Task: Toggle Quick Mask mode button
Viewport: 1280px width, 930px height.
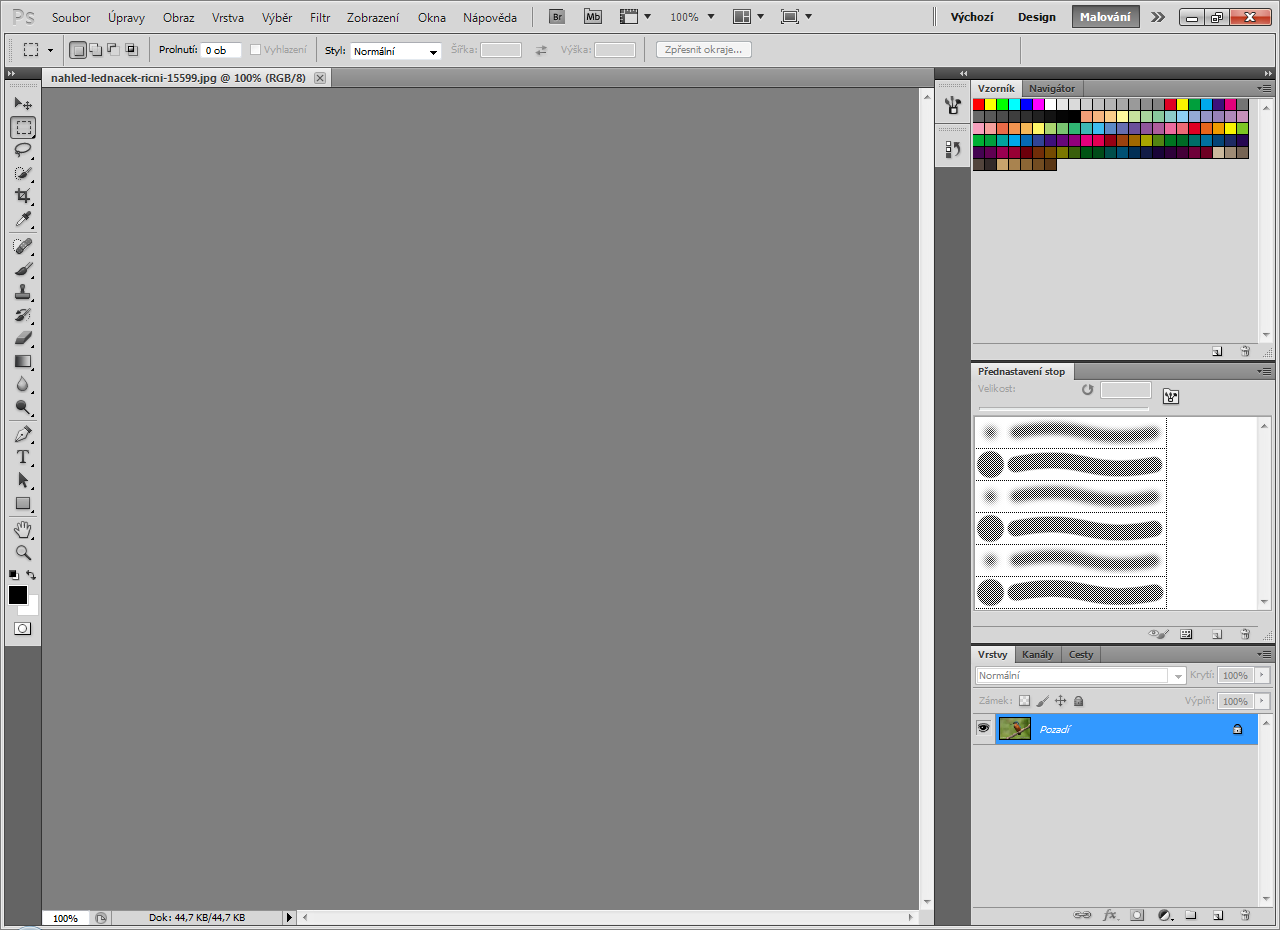Action: (22, 628)
